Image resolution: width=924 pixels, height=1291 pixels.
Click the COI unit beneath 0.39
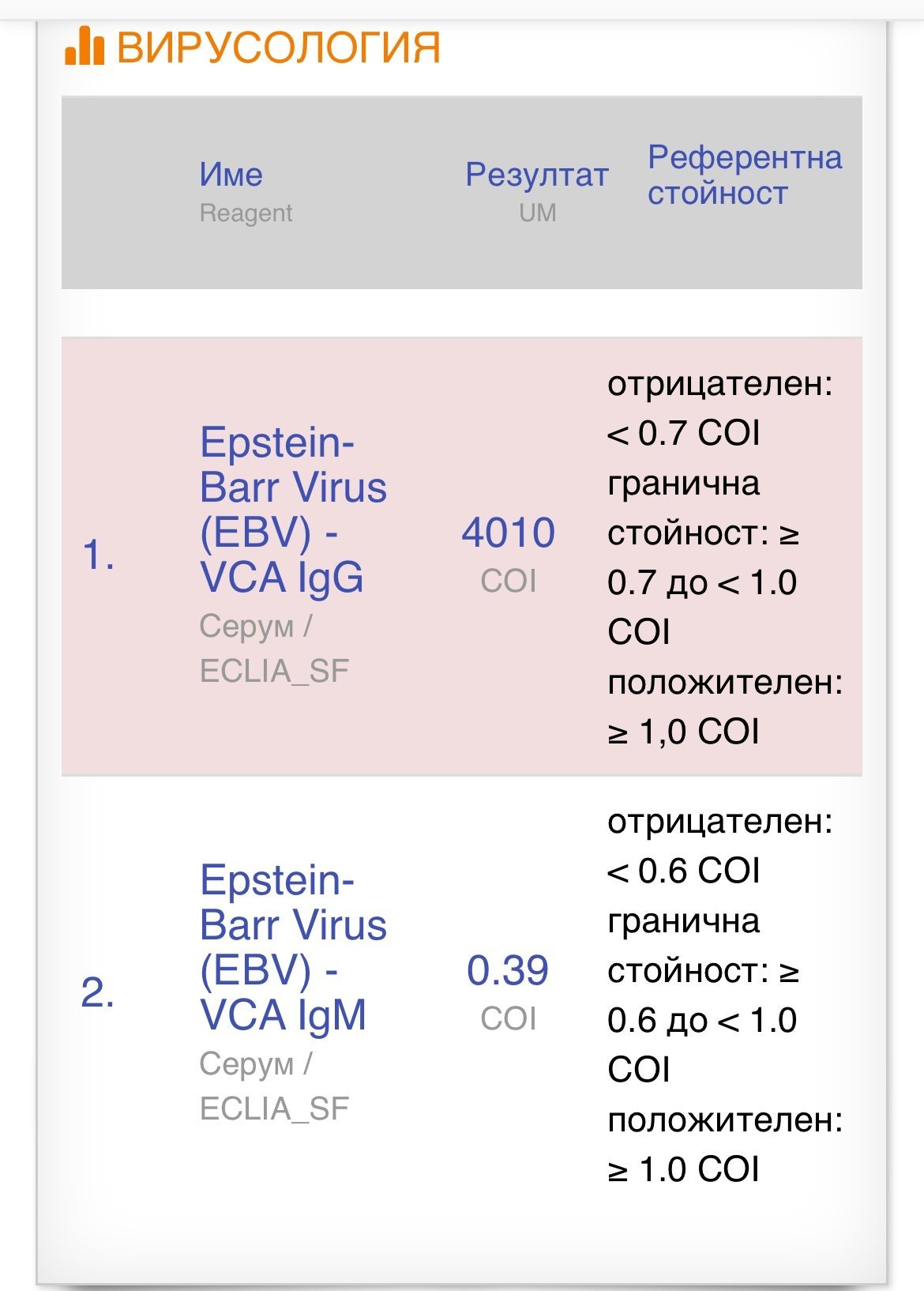tap(509, 1019)
